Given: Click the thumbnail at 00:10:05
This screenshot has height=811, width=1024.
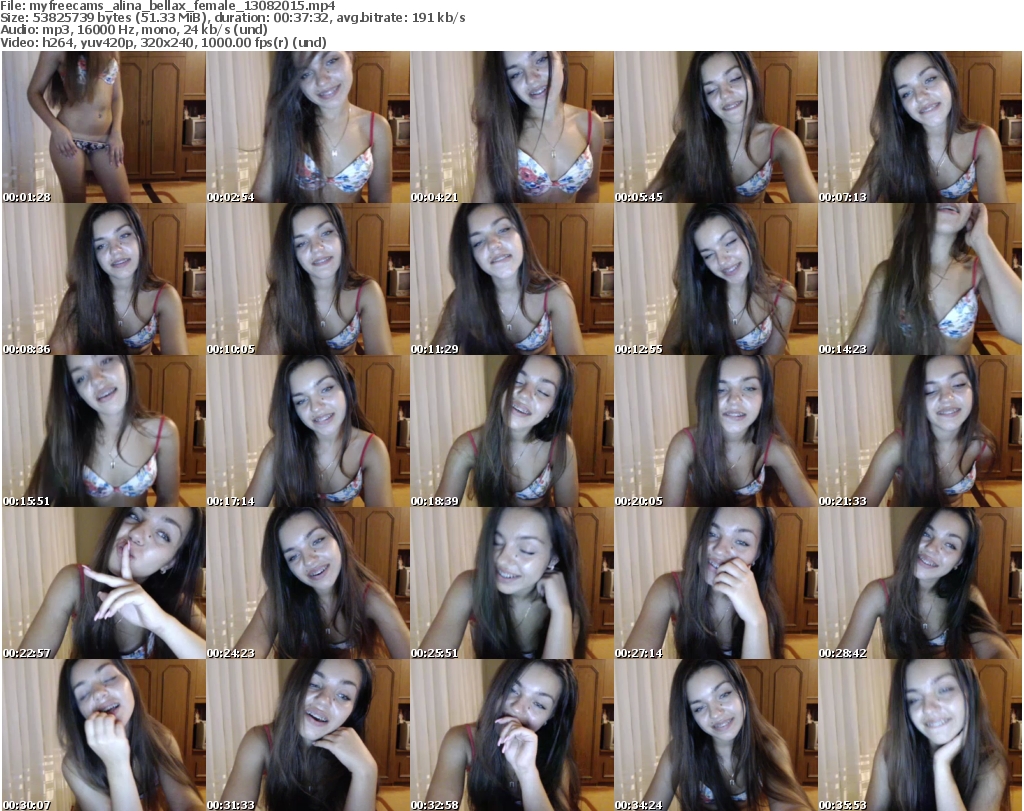Looking at the screenshot, I should click(308, 279).
